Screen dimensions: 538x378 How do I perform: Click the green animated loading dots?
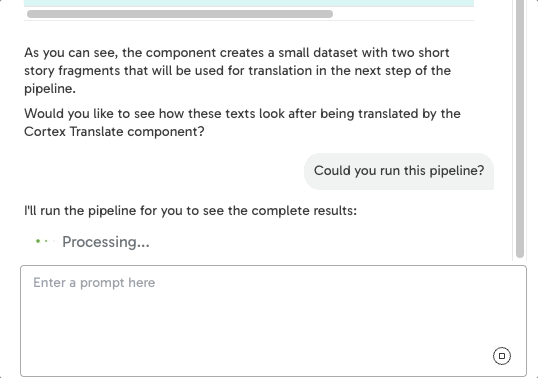(45, 241)
